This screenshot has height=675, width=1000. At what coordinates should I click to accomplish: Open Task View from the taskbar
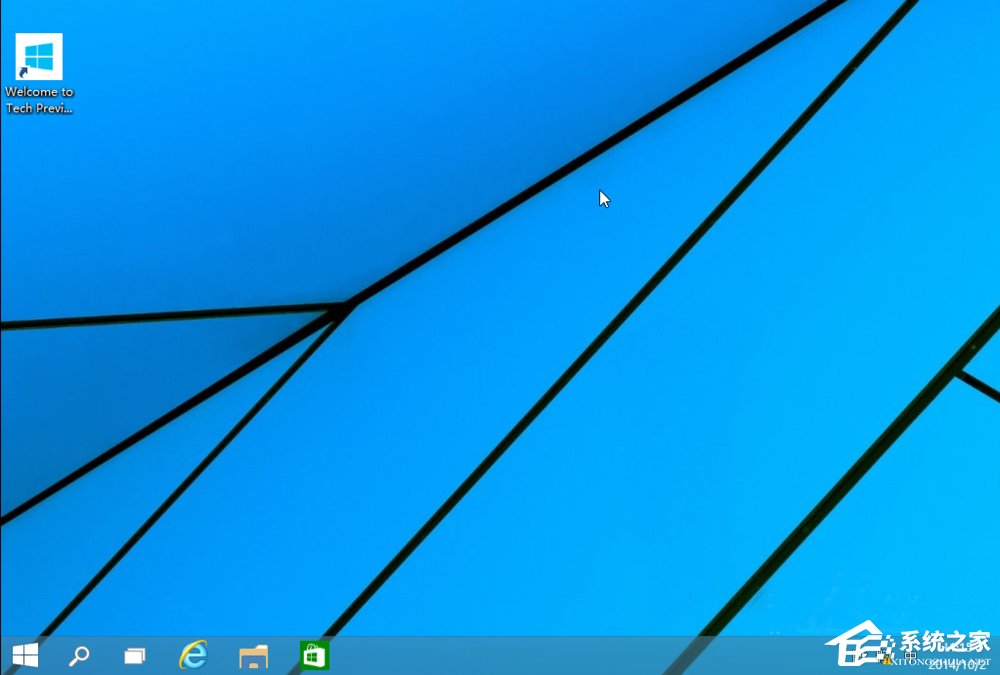(x=135, y=656)
